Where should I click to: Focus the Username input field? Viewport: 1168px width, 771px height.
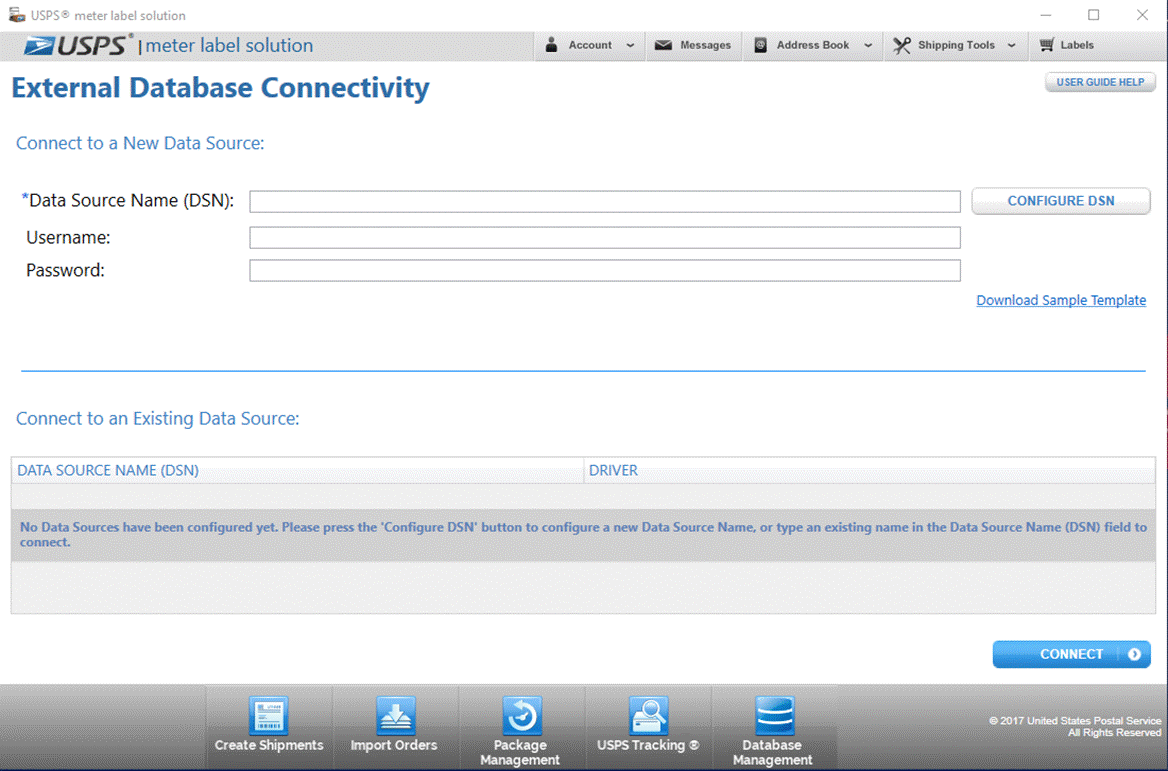pos(605,238)
